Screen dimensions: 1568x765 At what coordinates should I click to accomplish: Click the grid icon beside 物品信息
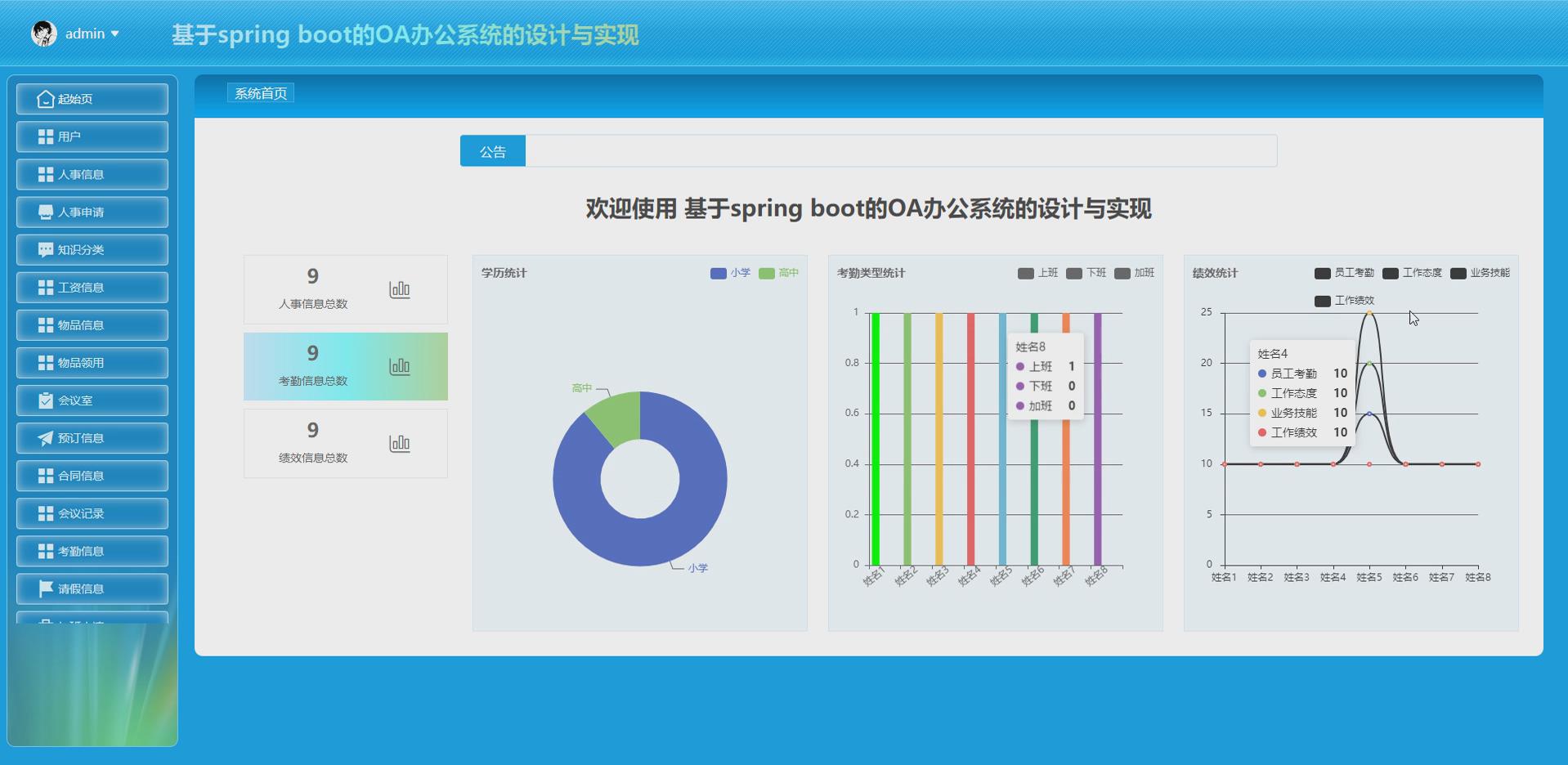tap(46, 324)
